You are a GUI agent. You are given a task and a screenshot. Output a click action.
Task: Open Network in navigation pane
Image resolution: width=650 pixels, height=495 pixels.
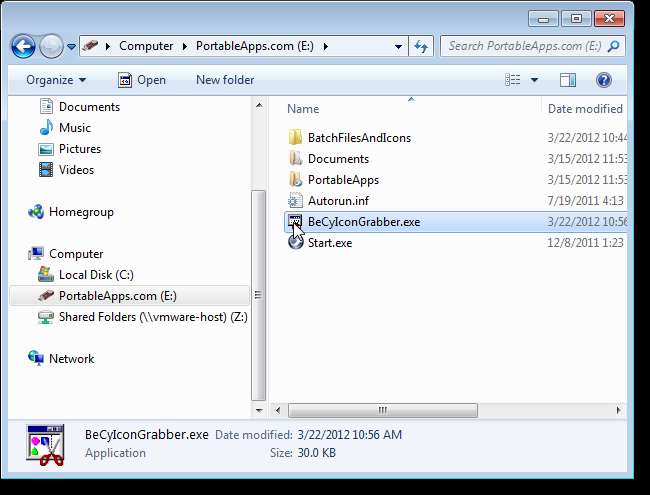pos(71,359)
